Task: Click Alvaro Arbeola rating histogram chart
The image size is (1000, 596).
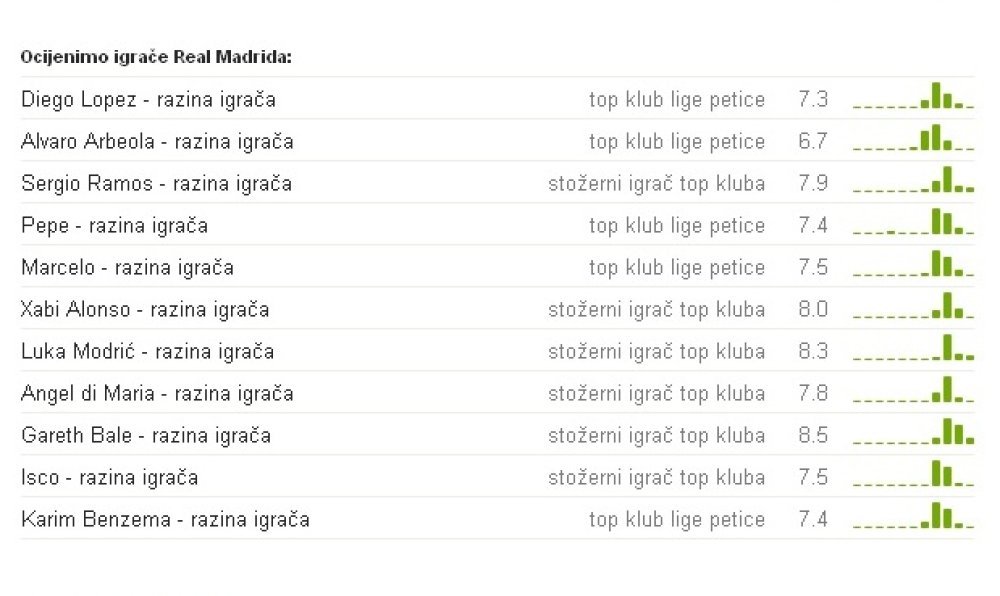Action: tap(913, 138)
